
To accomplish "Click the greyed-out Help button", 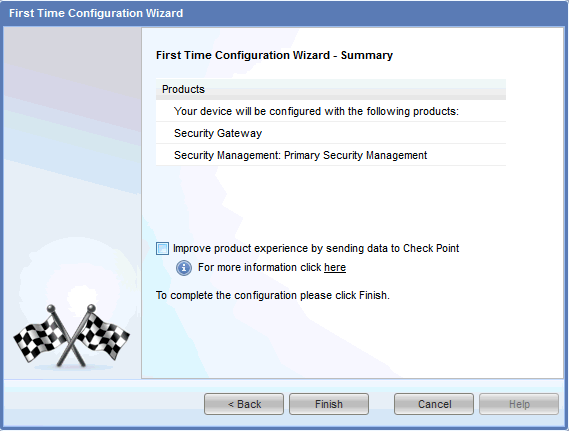I will point(519,404).
